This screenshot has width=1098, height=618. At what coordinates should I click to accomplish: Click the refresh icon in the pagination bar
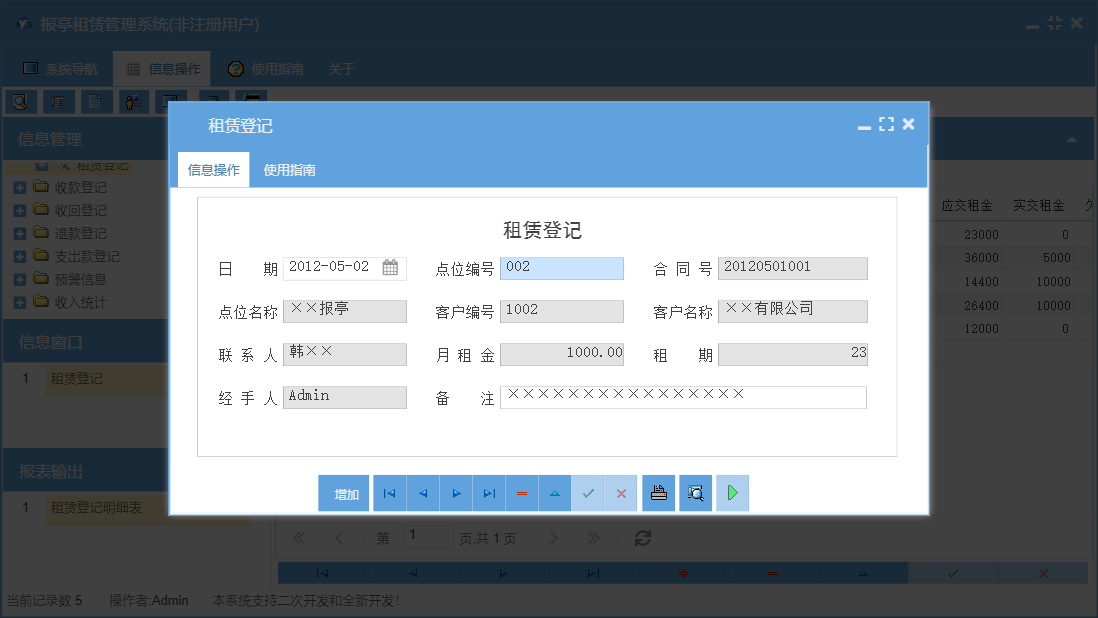point(643,537)
